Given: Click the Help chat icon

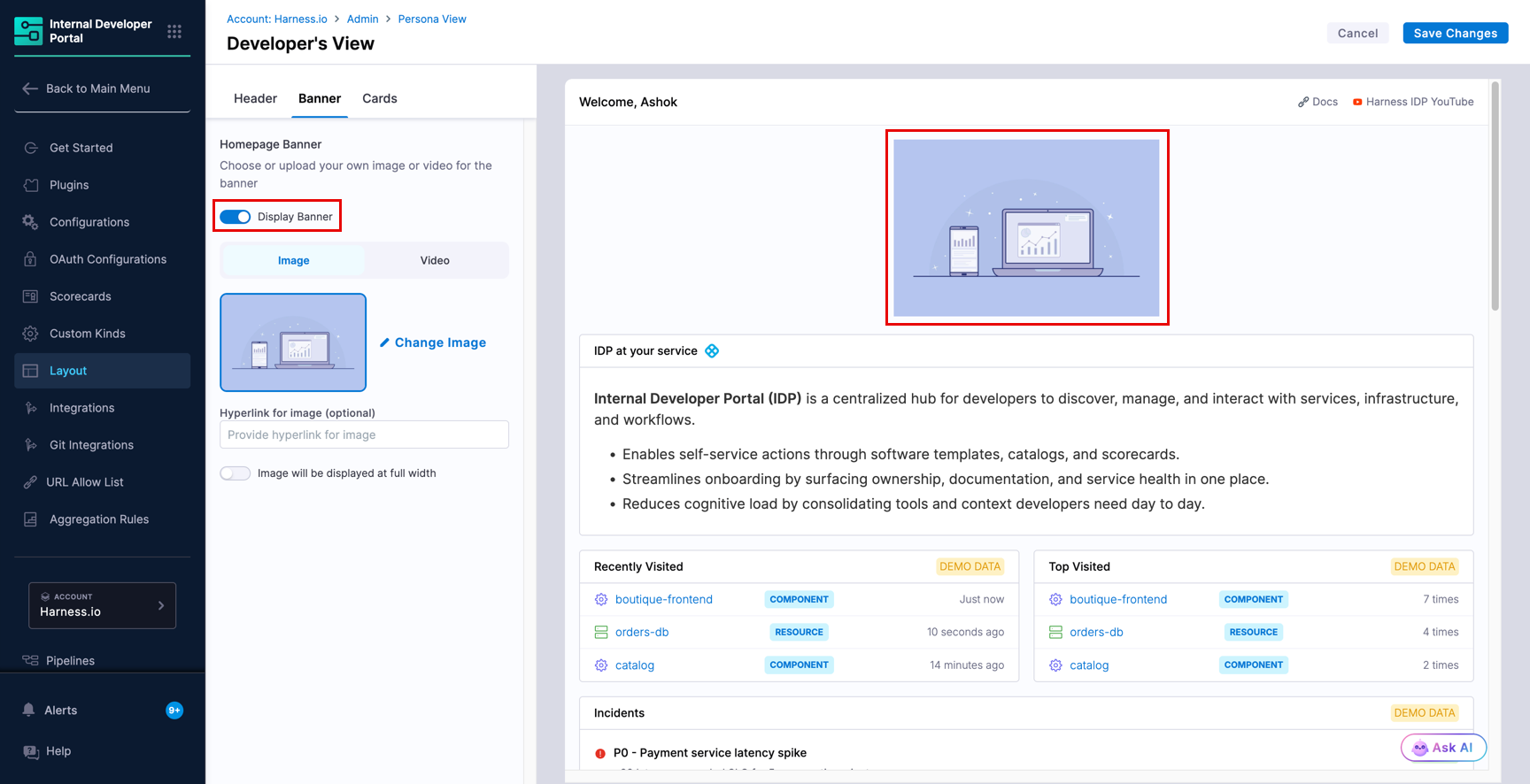Looking at the screenshot, I should (31, 751).
